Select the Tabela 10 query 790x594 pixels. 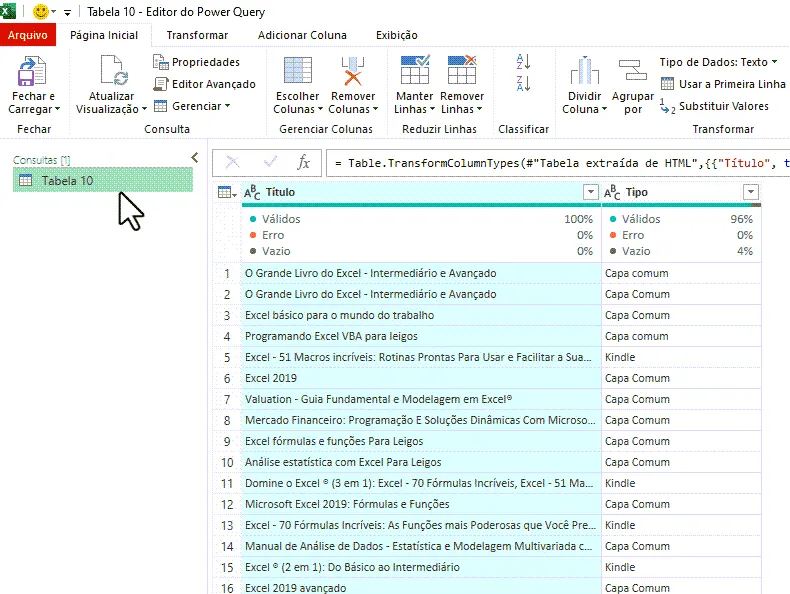coord(103,180)
